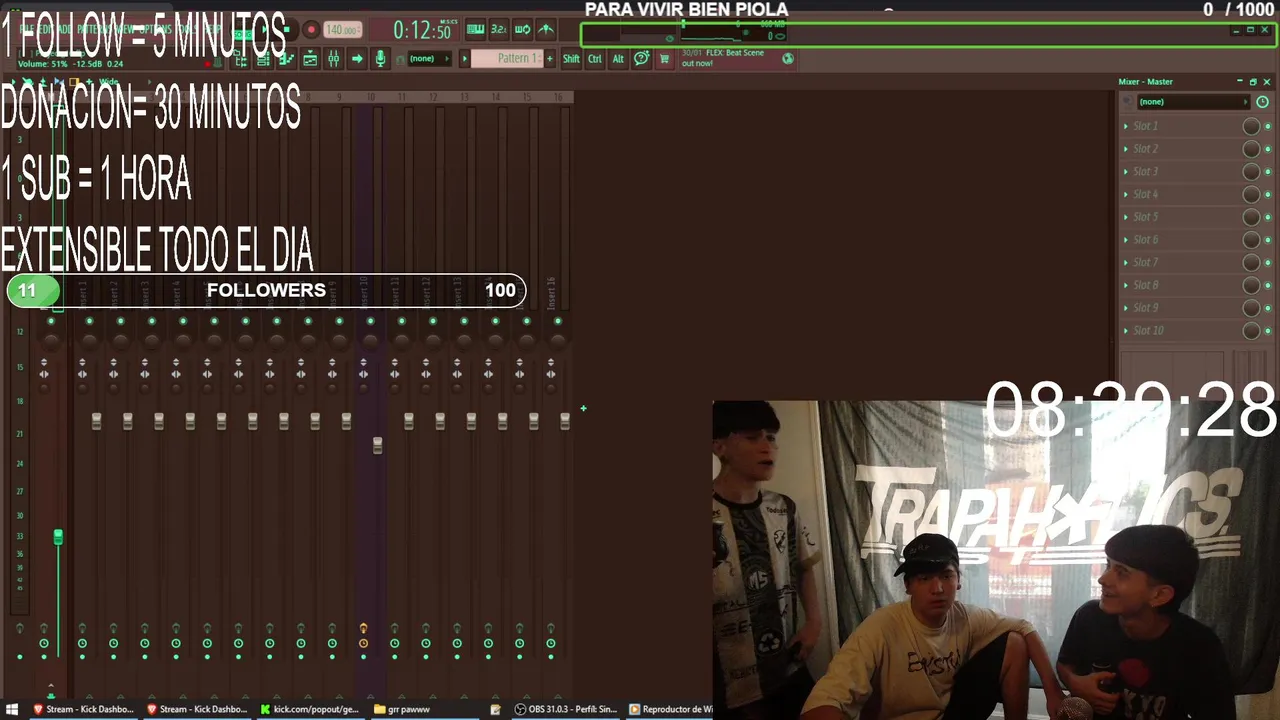
Task: Click the record button in the transport
Action: [x=311, y=30]
